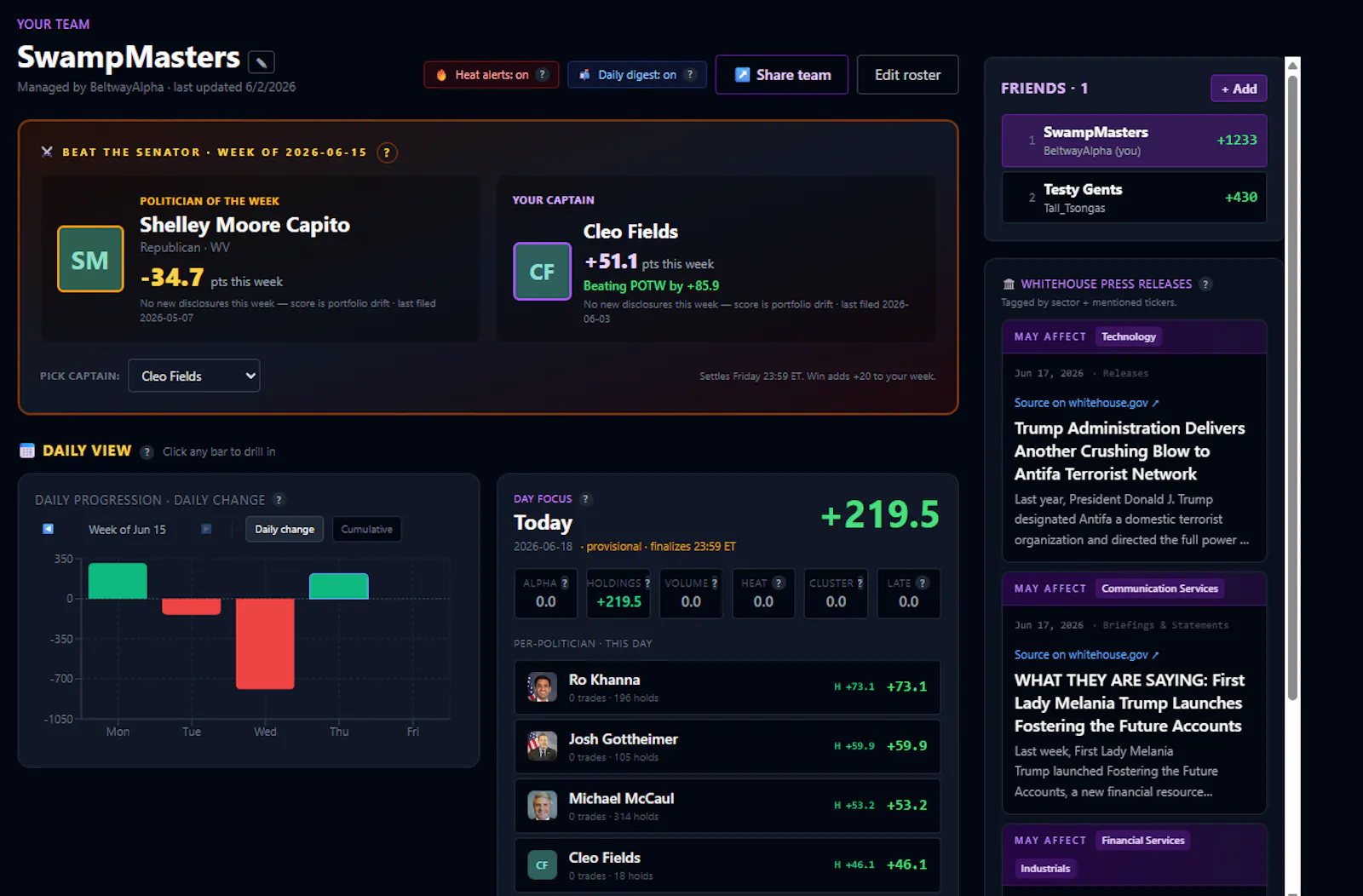Image resolution: width=1363 pixels, height=896 pixels.
Task: Click Michael McCaul's profile photo
Action: point(542,806)
